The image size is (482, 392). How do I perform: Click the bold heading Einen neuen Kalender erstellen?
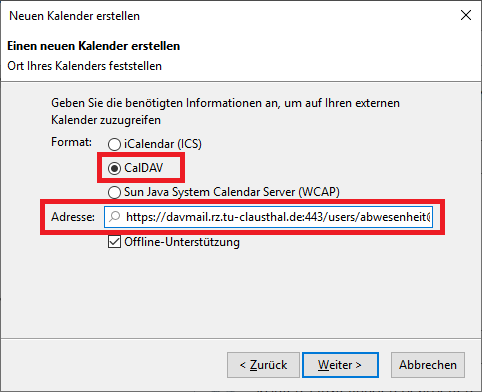tap(94, 46)
